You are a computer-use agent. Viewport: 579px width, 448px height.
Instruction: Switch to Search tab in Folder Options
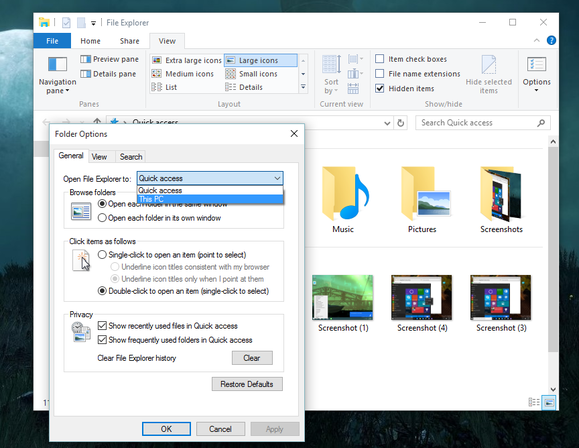[x=131, y=157]
